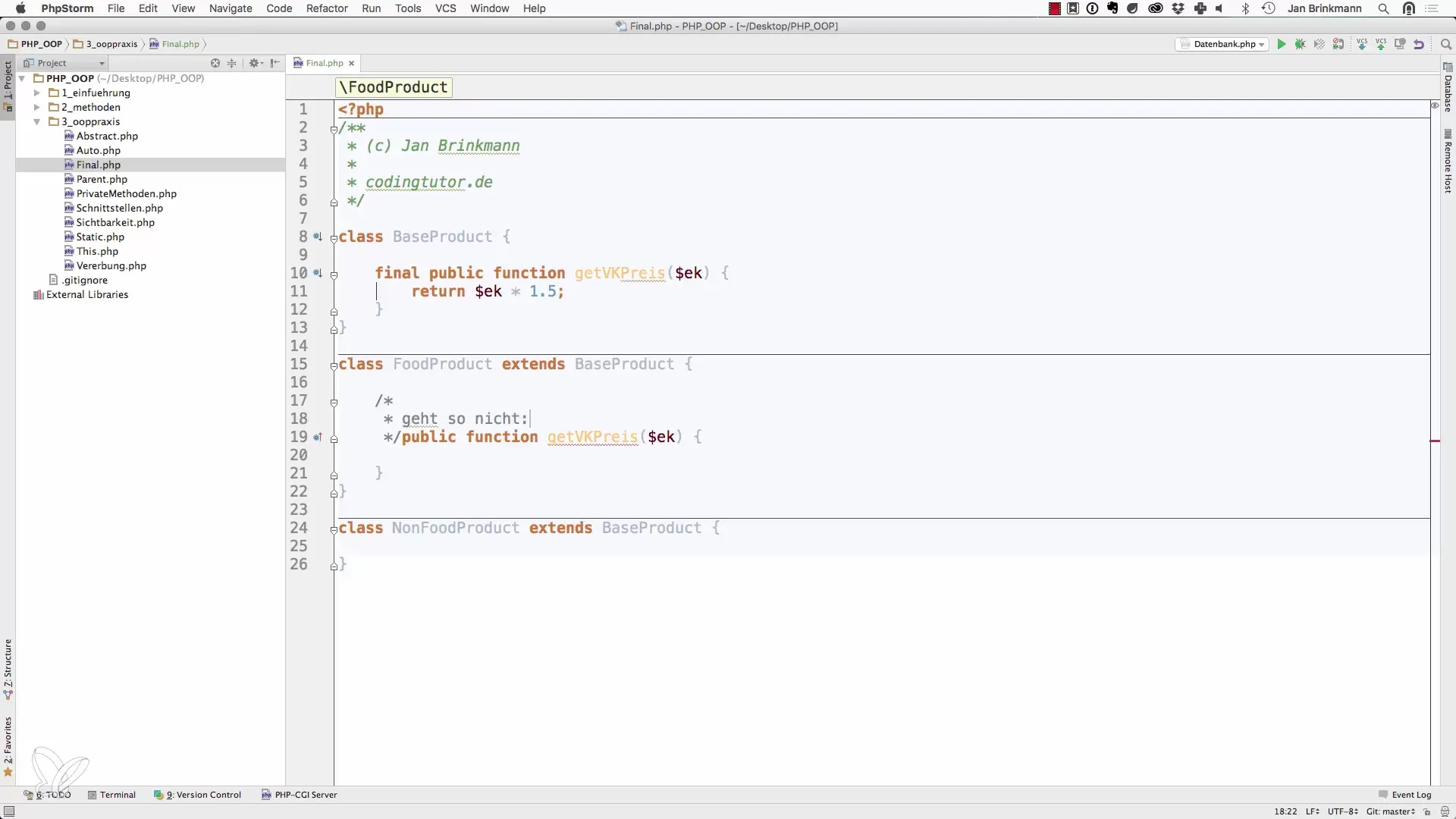The image size is (1456, 819).
Task: Commit changes via VCS up arrow
Action: (1381, 44)
